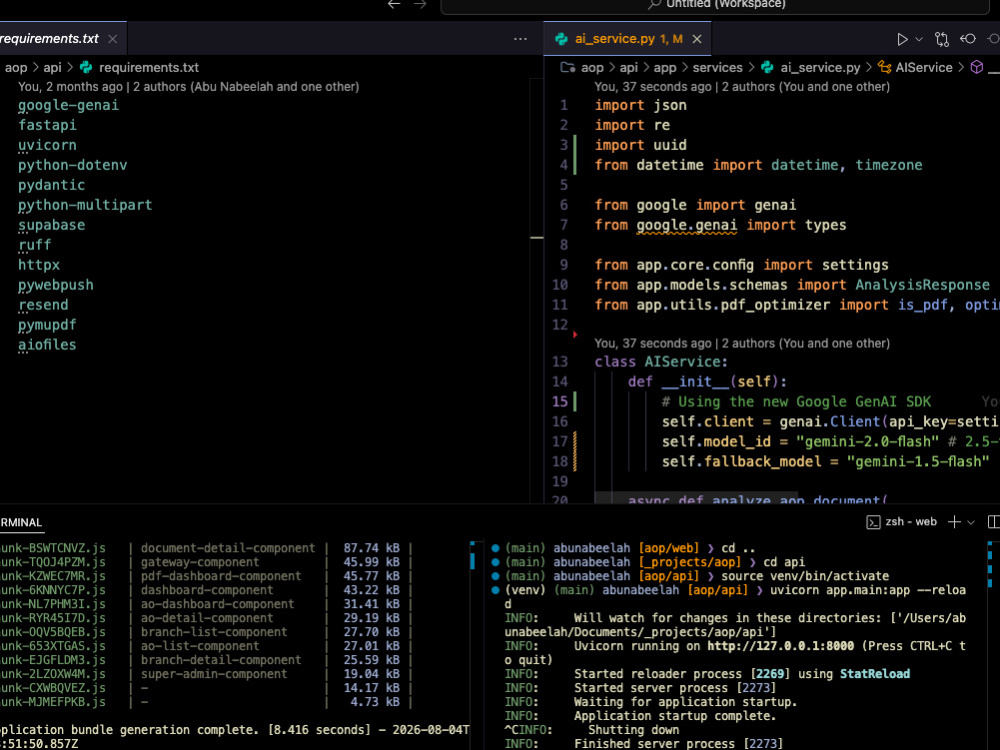Open More Actions ellipsis for left editor group
The height and width of the screenshot is (750, 1000).
pyautogui.click(x=520, y=39)
